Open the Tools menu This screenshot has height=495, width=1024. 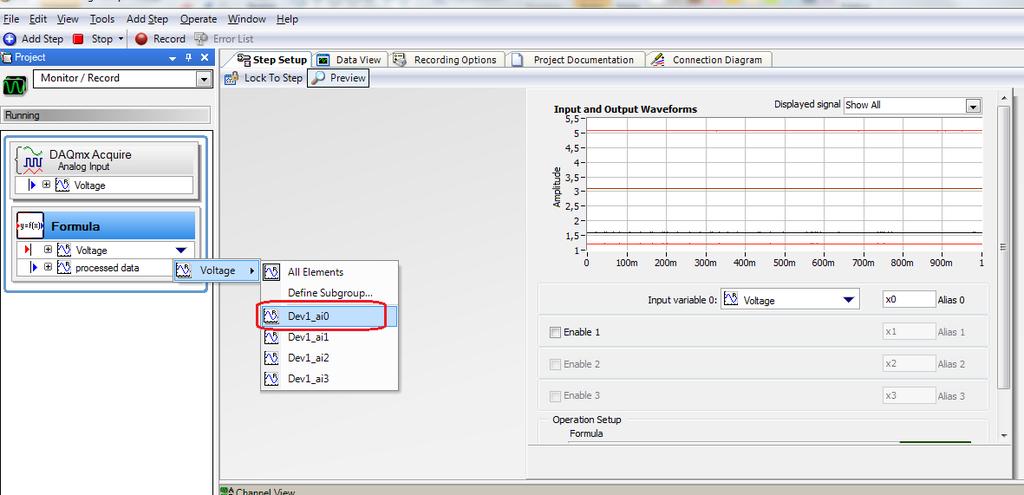[x=102, y=20]
